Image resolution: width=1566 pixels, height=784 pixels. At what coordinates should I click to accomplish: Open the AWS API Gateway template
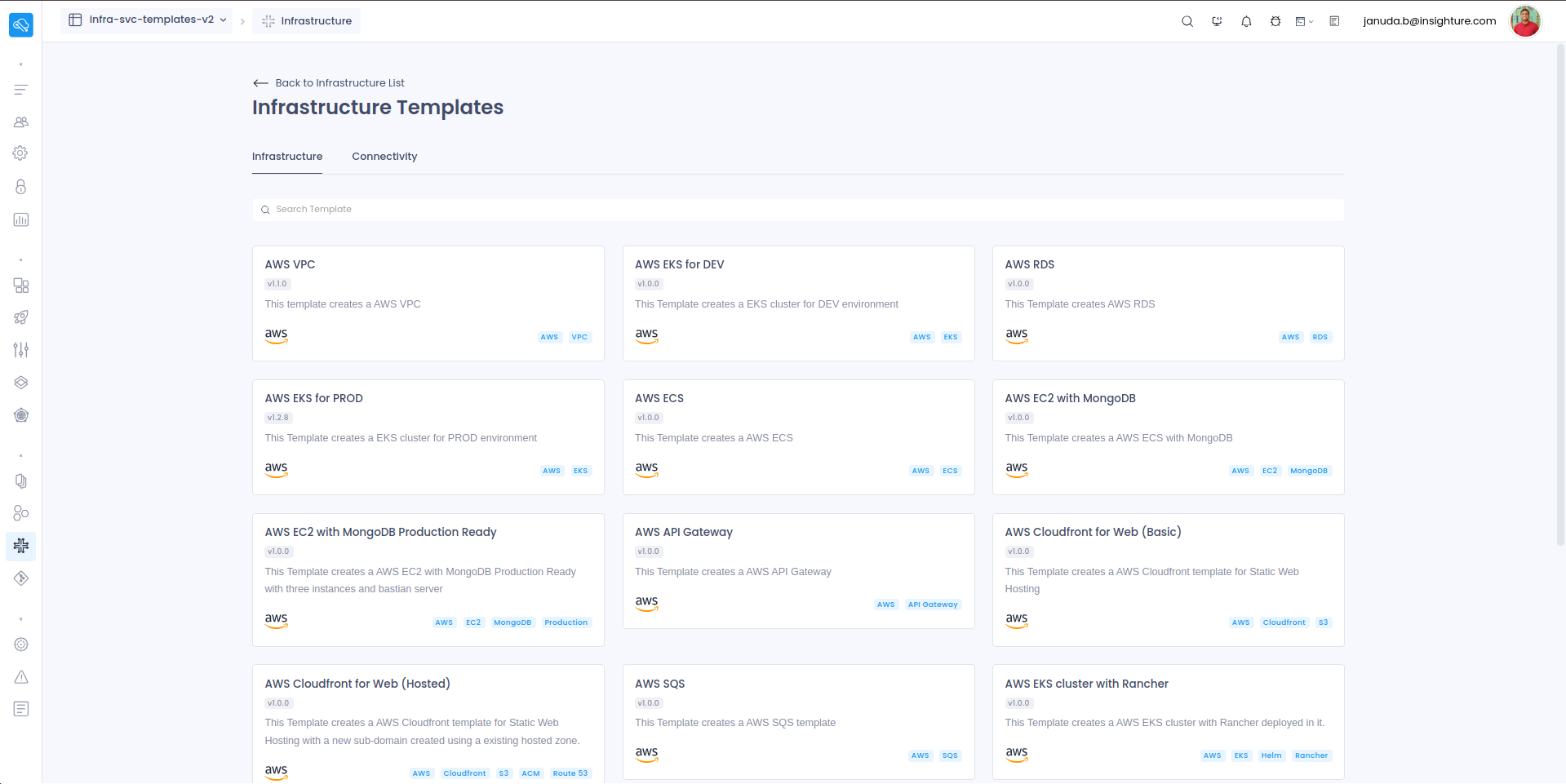(x=799, y=571)
